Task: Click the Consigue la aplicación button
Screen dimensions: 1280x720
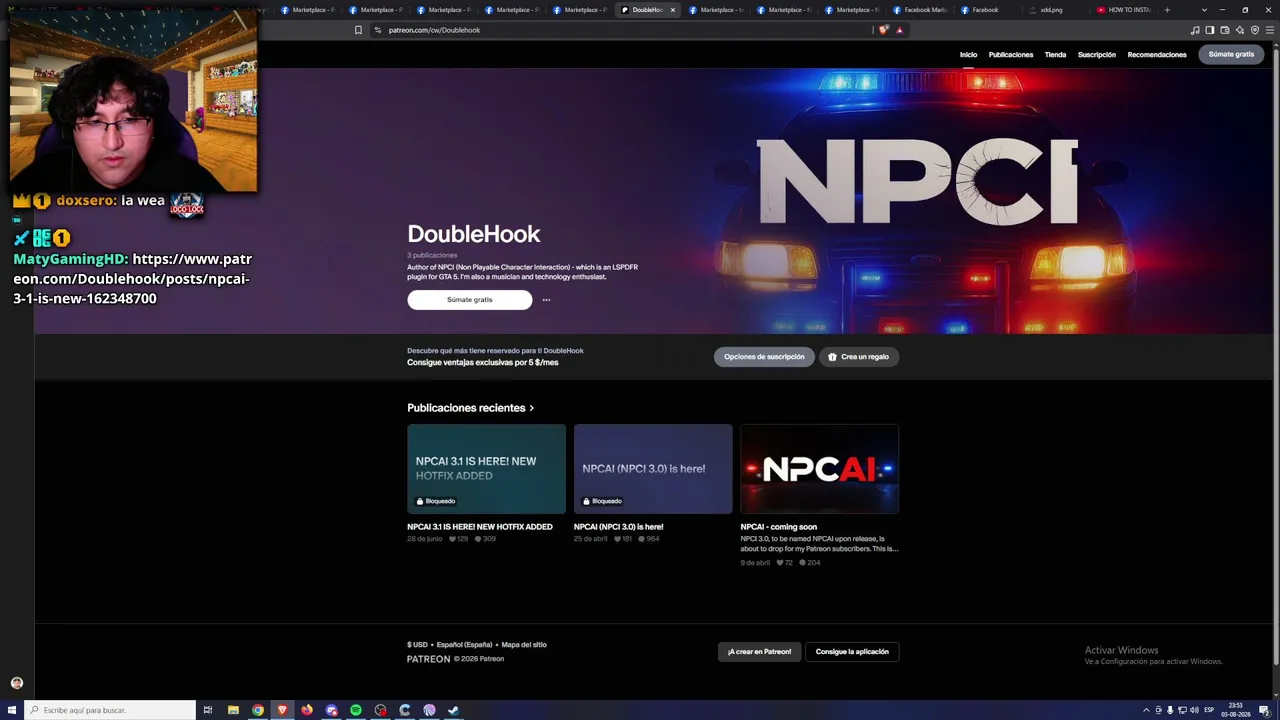Action: click(x=852, y=652)
